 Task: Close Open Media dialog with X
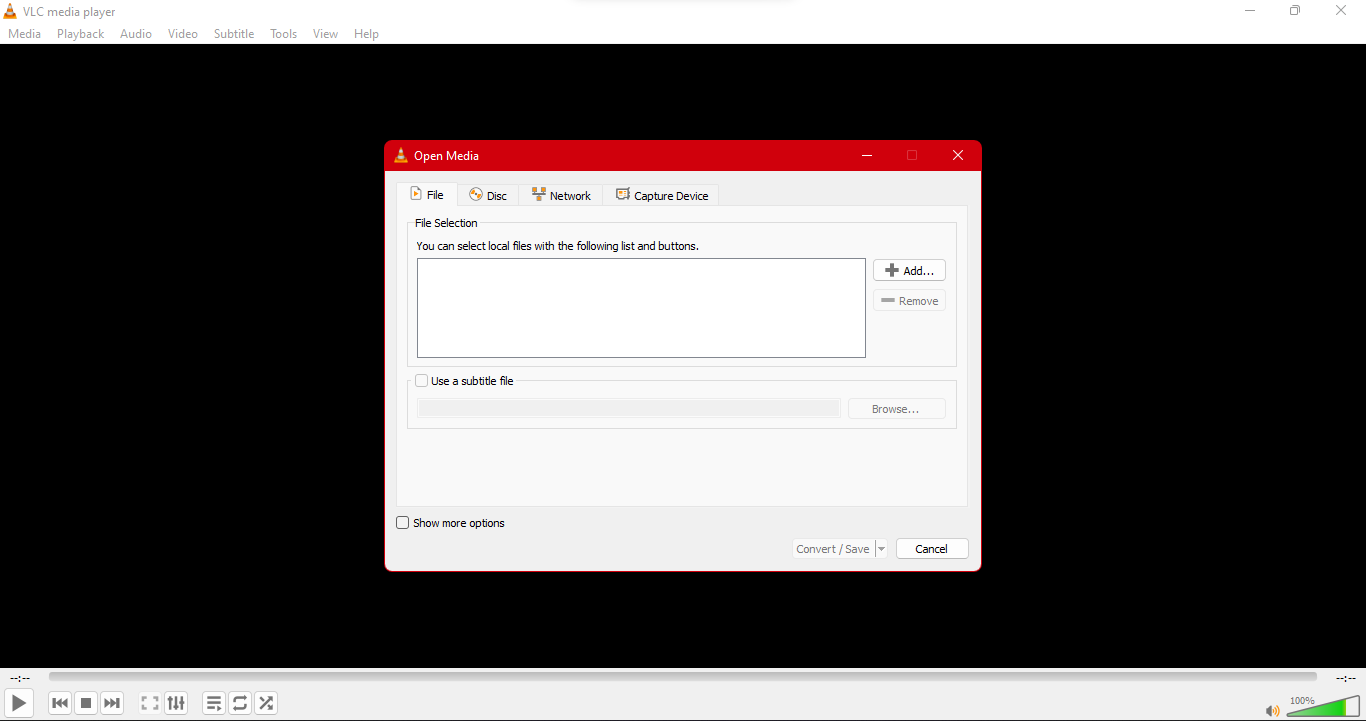[958, 155]
